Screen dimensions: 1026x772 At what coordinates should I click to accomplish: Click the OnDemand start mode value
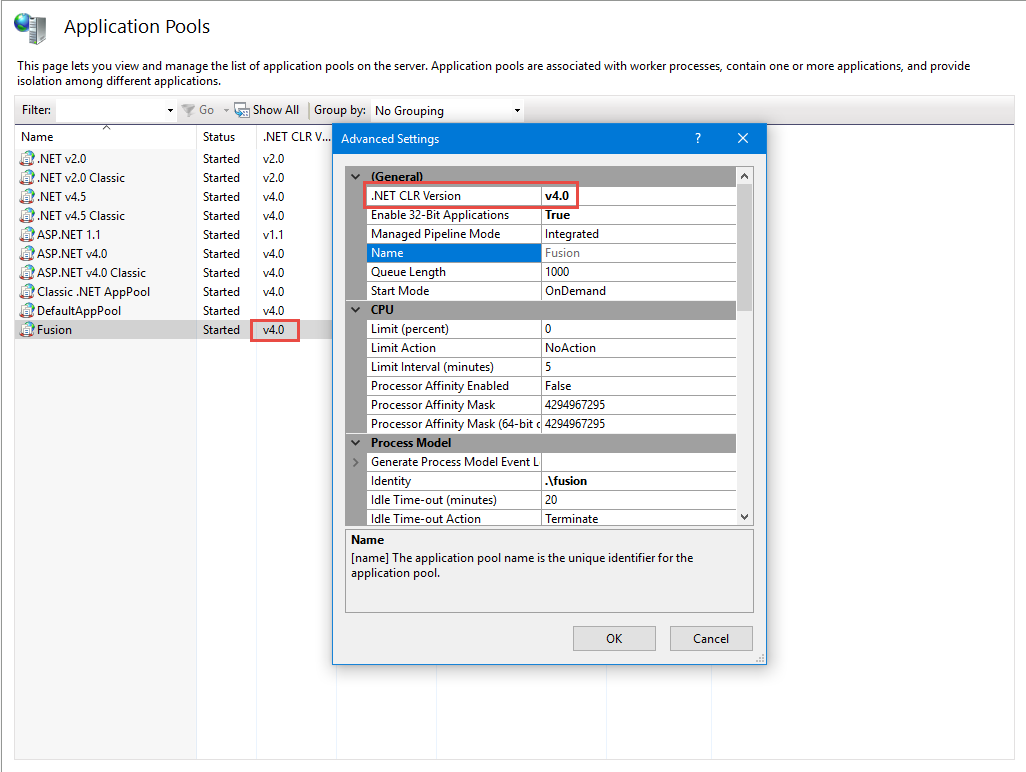pos(575,290)
